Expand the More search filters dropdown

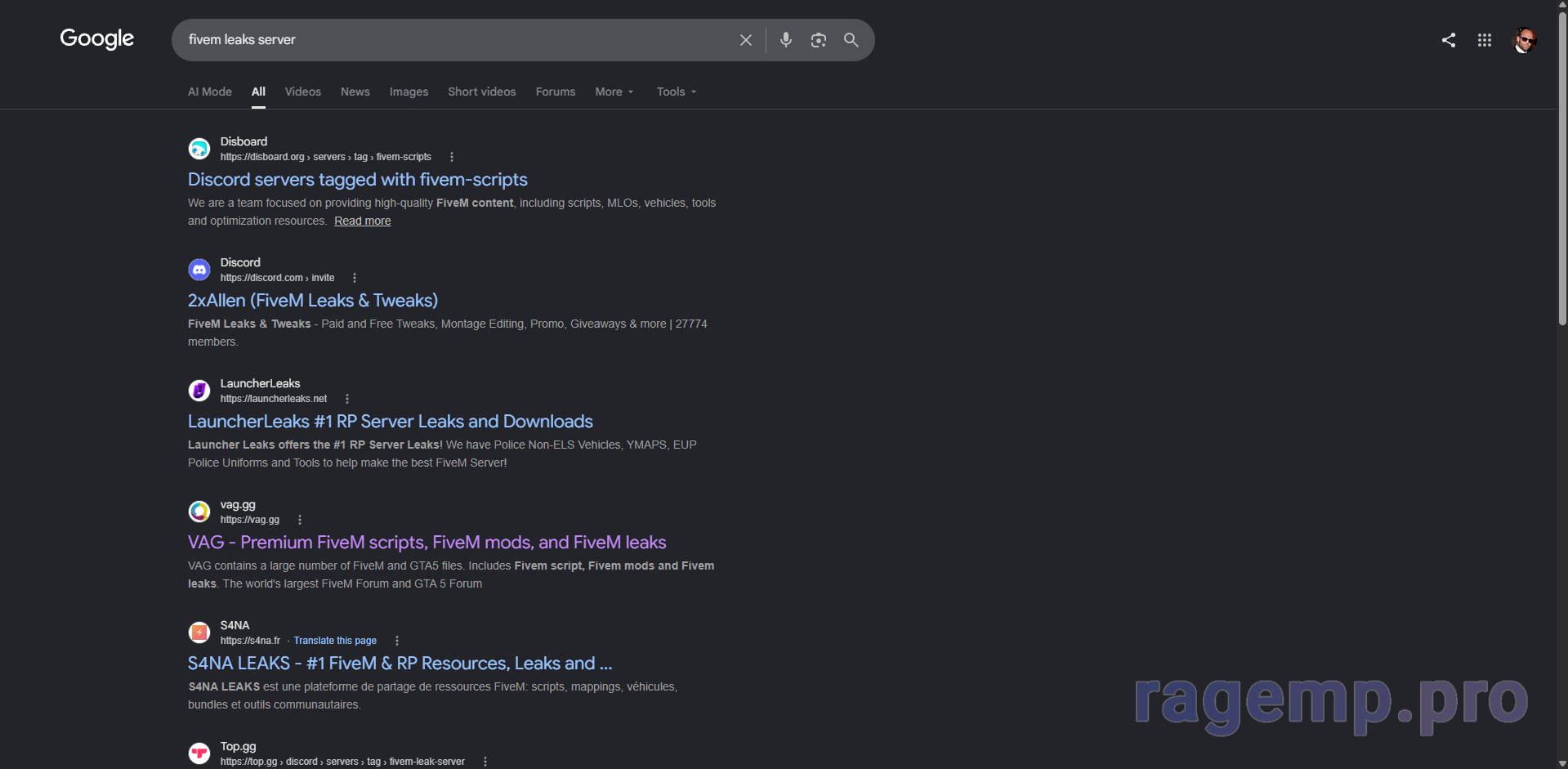pyautogui.click(x=614, y=92)
